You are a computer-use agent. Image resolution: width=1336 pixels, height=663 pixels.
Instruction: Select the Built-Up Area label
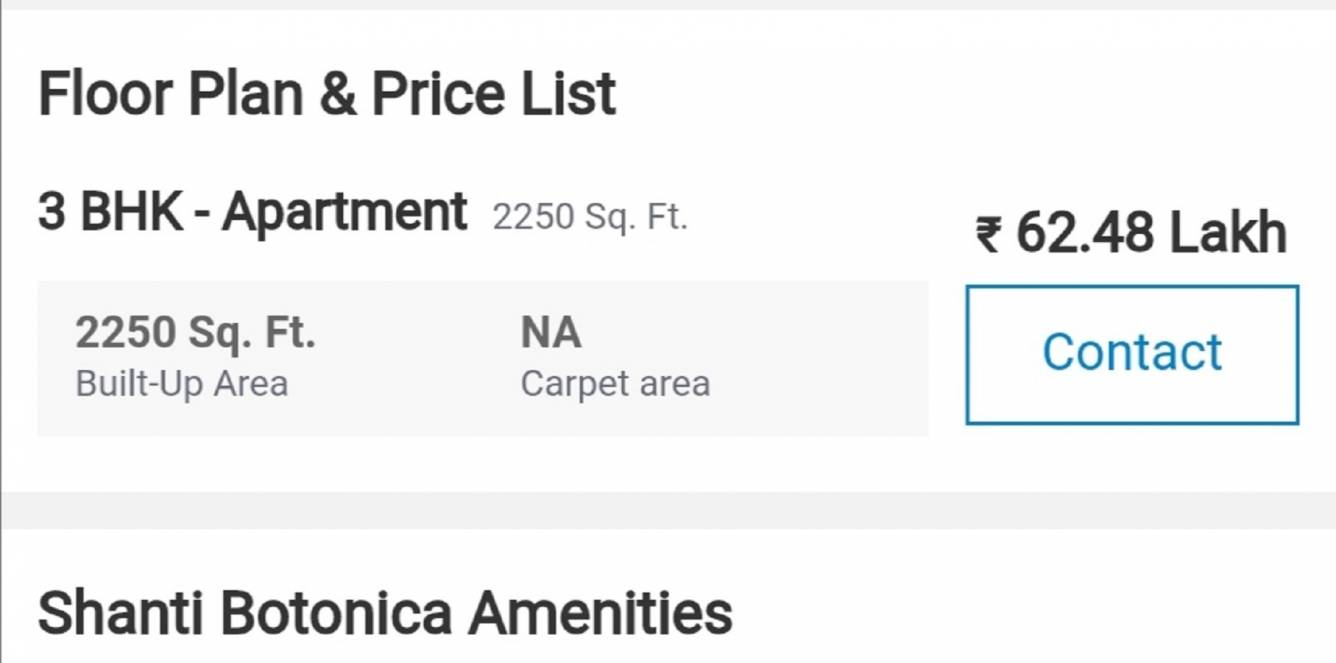[181, 384]
